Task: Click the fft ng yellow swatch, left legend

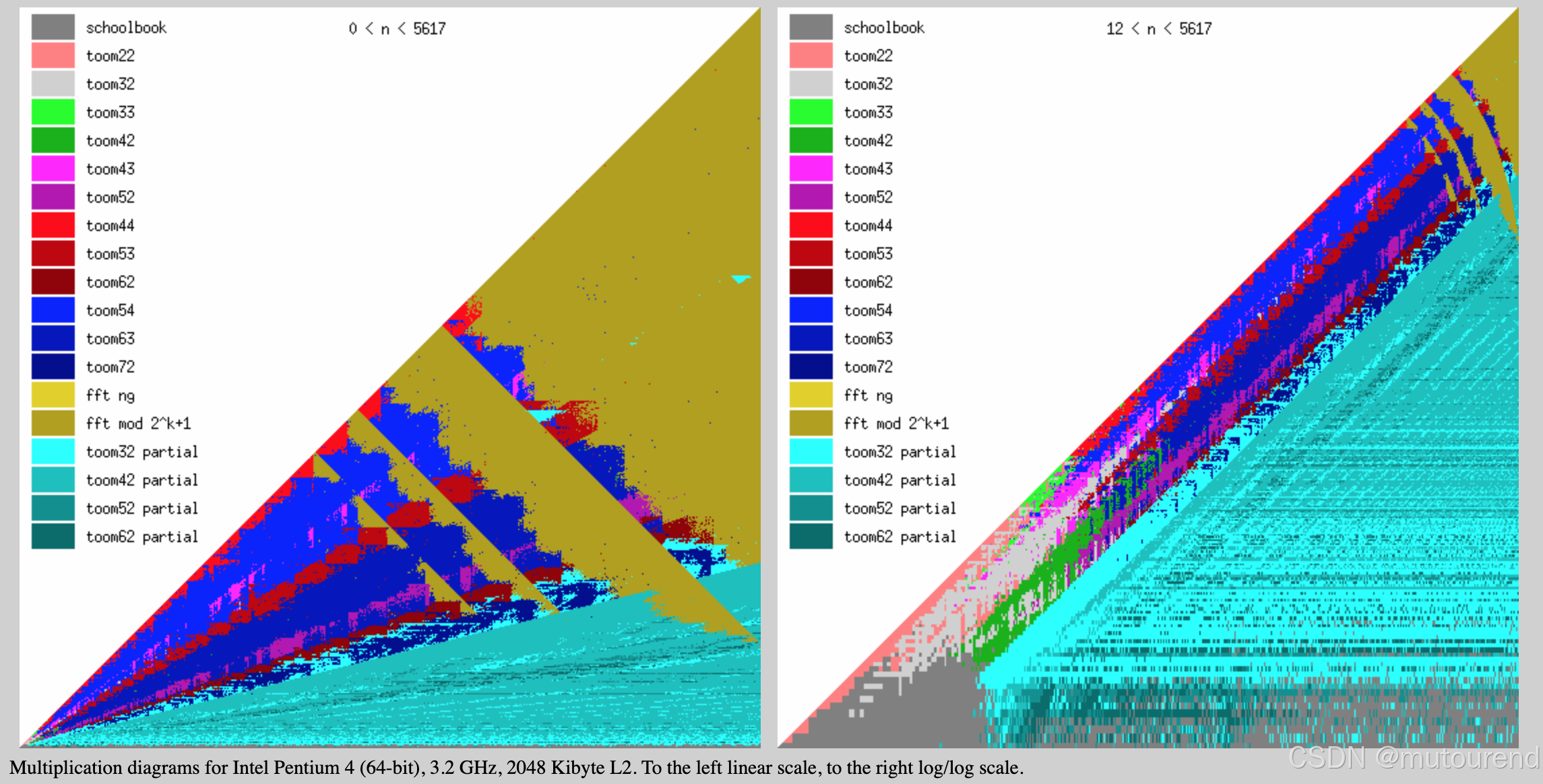Action: click(x=53, y=395)
